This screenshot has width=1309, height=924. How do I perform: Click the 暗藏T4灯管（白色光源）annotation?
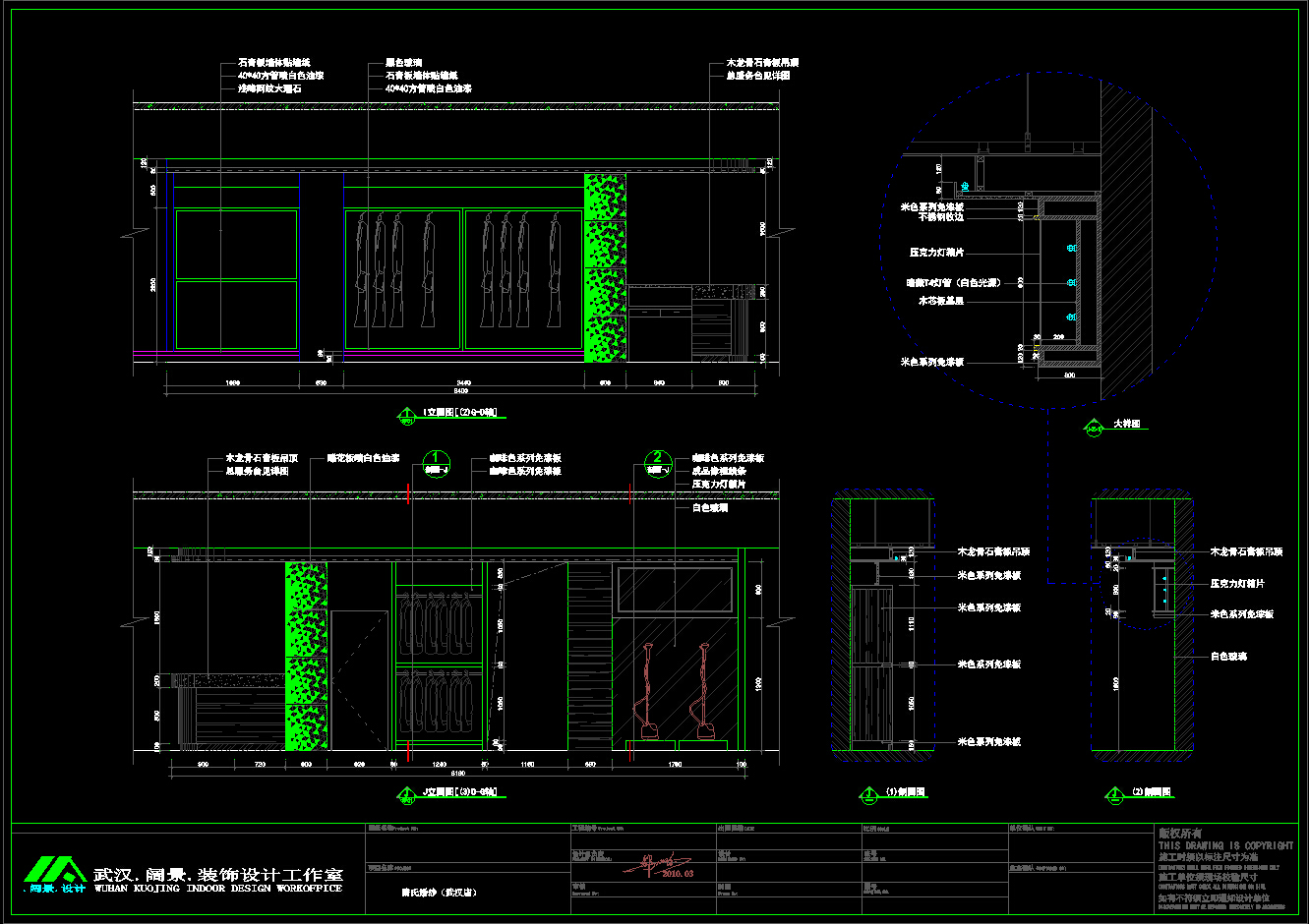(953, 283)
